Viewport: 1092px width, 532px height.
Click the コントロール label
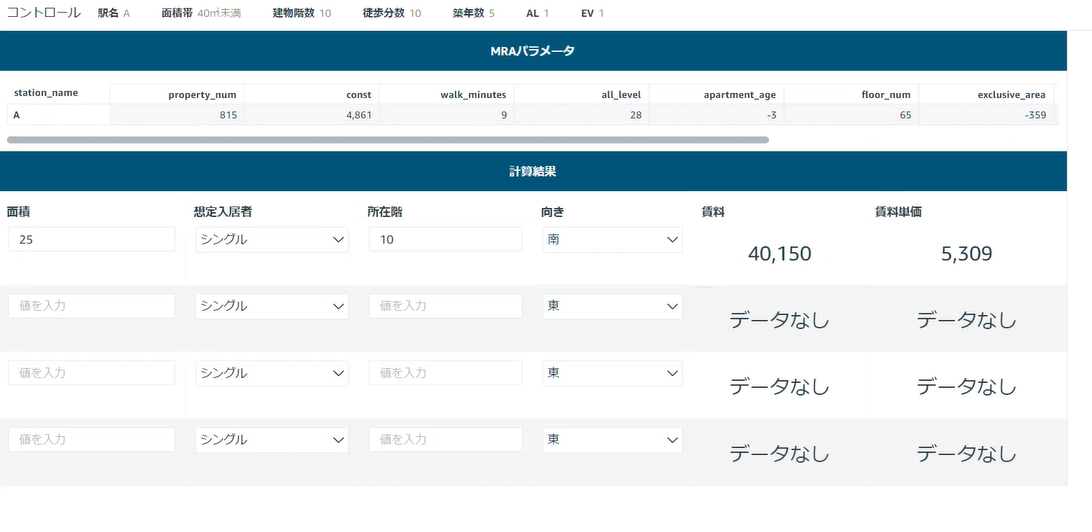pyautogui.click(x=43, y=13)
